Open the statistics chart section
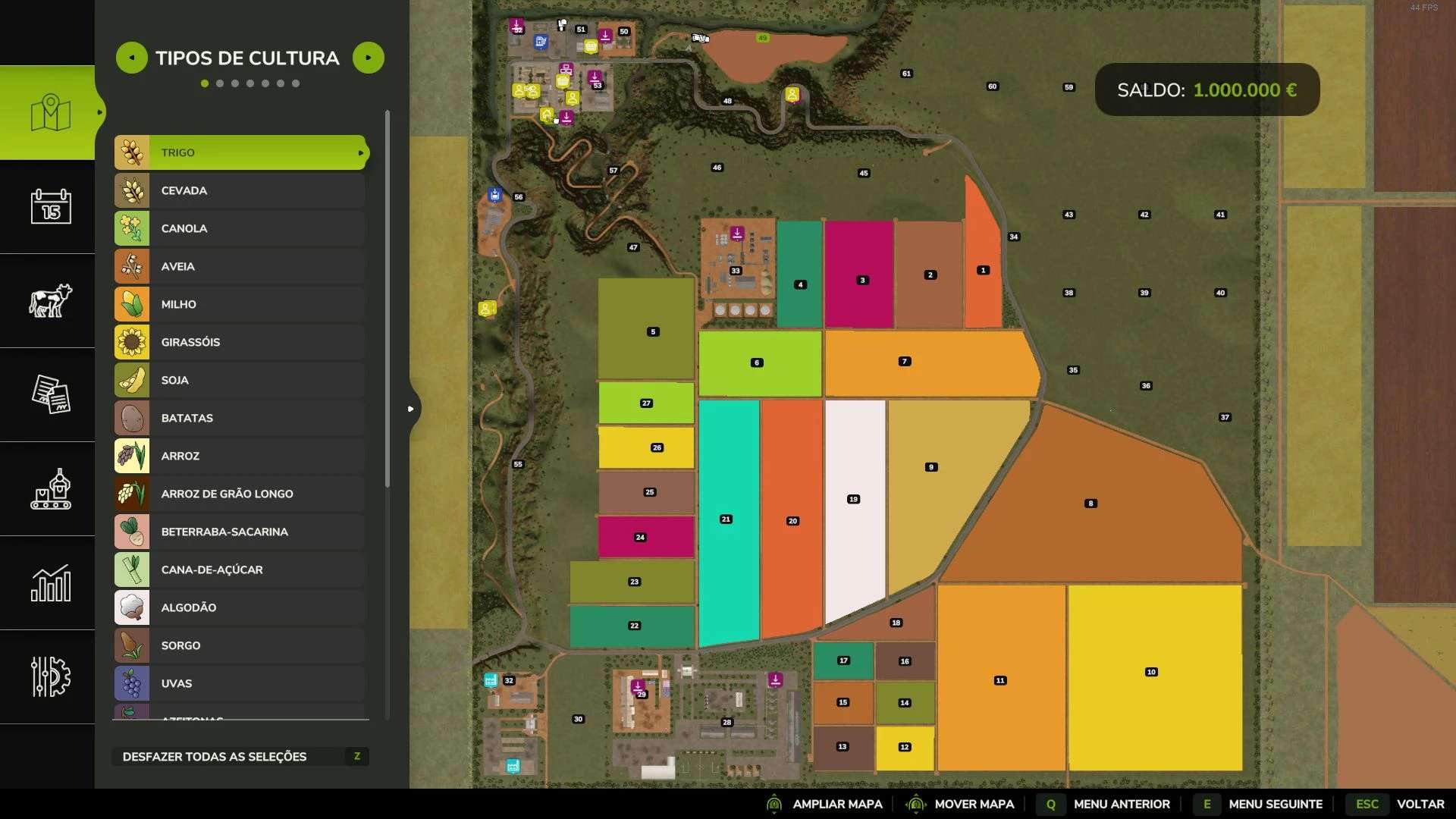The width and height of the screenshot is (1456, 819). point(50,583)
